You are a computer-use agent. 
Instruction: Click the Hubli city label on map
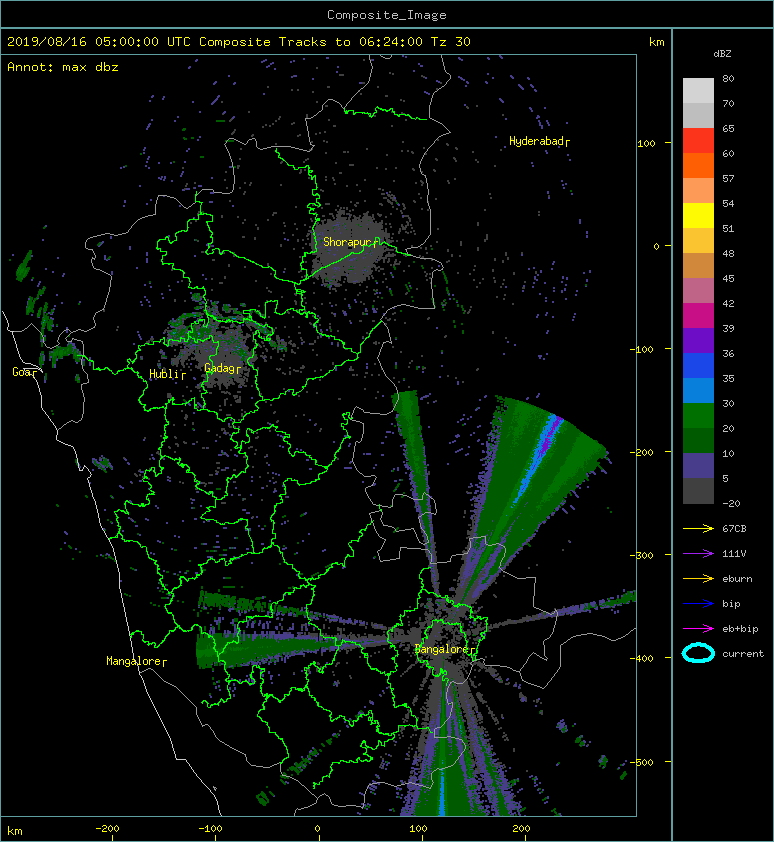(x=167, y=374)
